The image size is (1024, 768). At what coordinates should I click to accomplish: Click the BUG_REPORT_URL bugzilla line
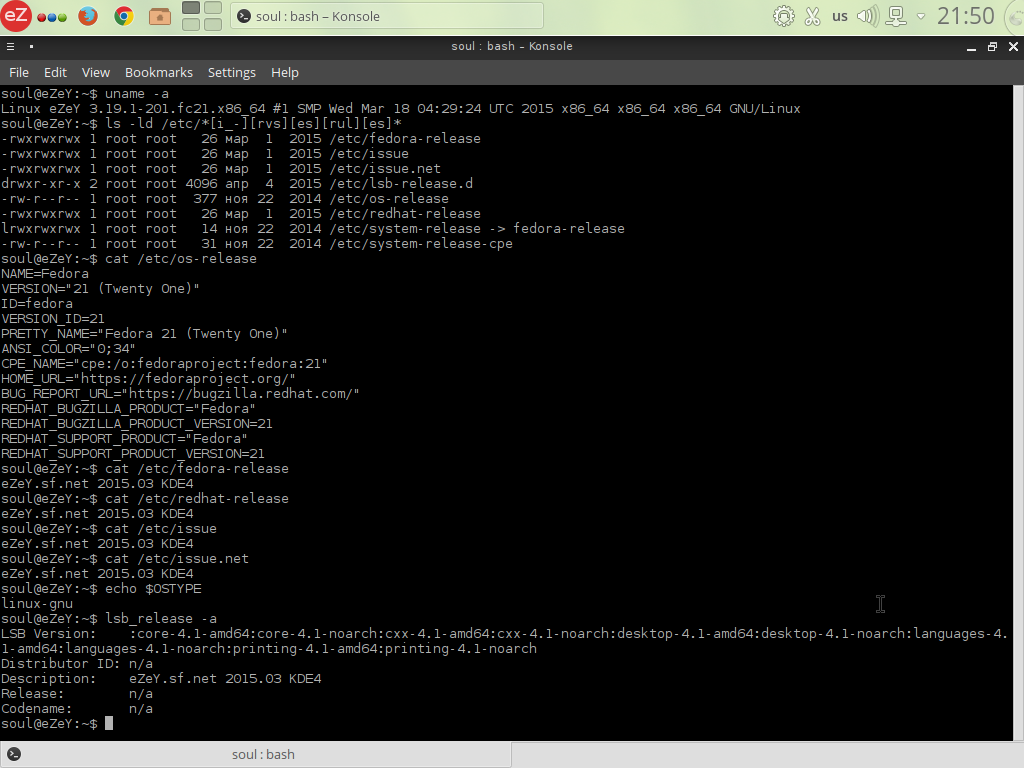[x=180, y=394]
